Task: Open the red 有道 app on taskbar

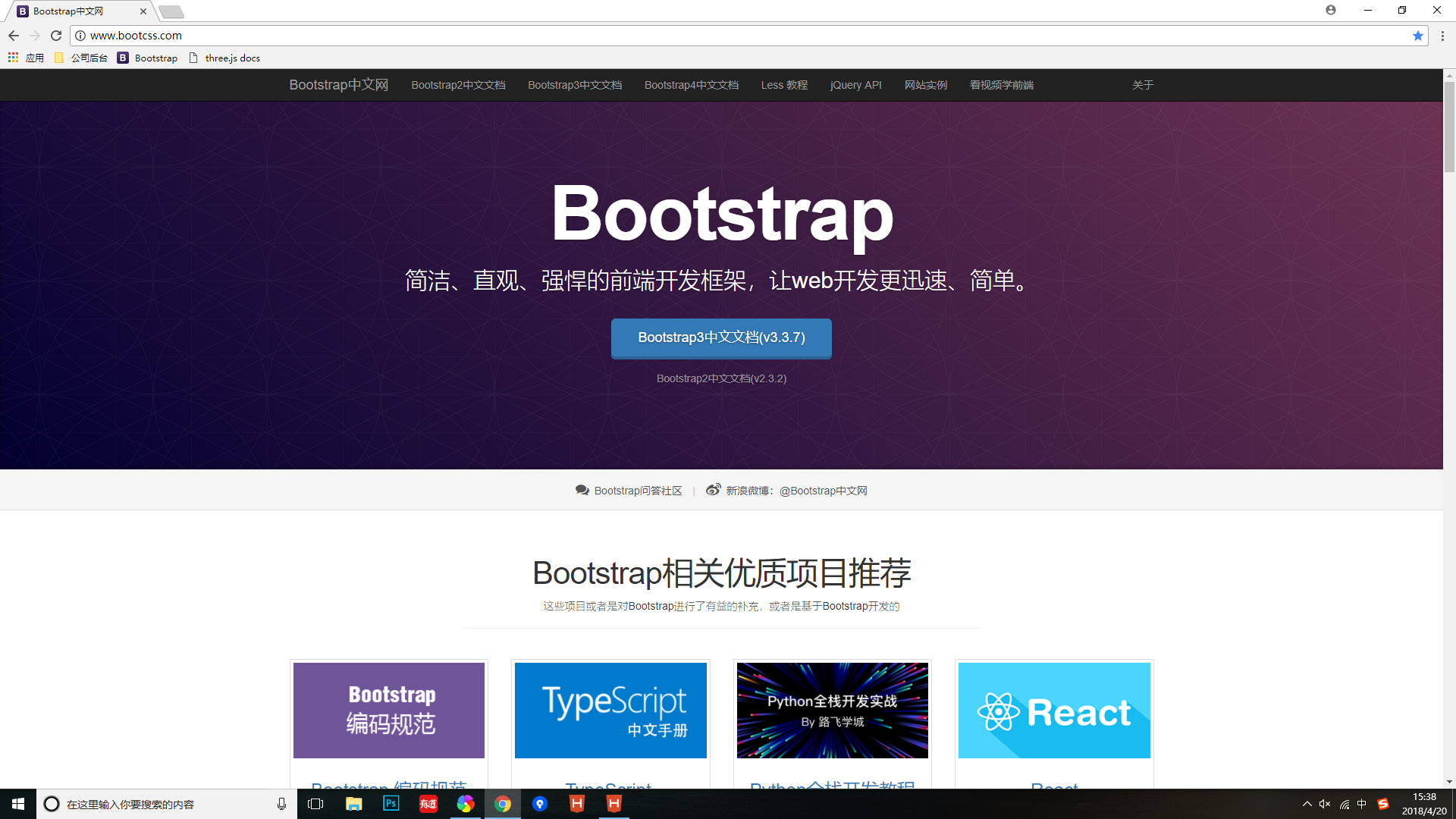Action: point(428,804)
